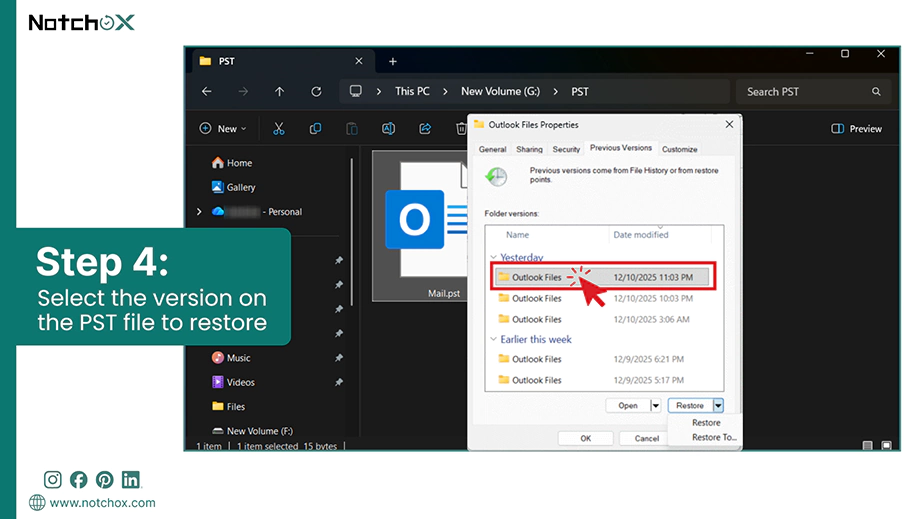Select Outlook Files version 12/10/2025 11:03 PM
The height and width of the screenshot is (519, 922).
(603, 277)
